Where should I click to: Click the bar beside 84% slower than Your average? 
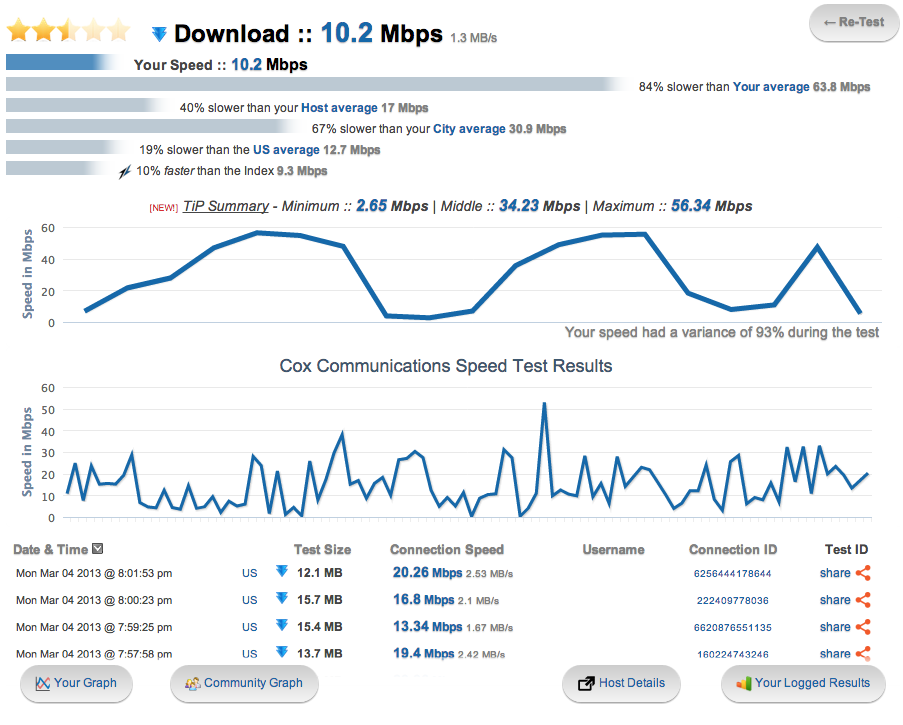(x=317, y=84)
